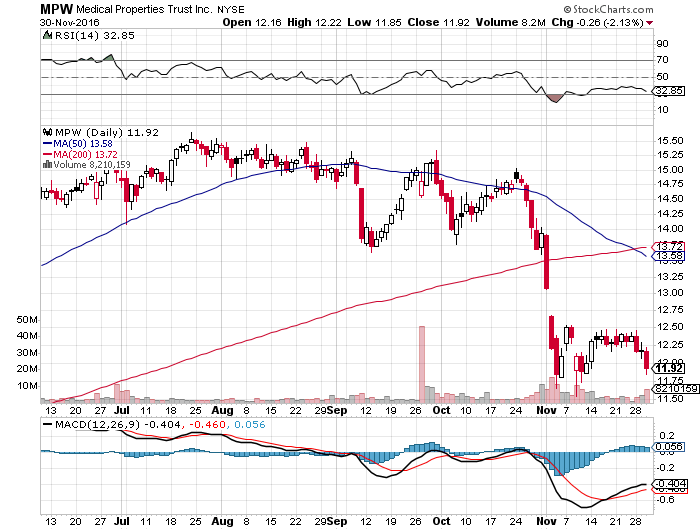
Task: Click the MACD(12,26,9) -0.404 legend label
Action: [118, 425]
